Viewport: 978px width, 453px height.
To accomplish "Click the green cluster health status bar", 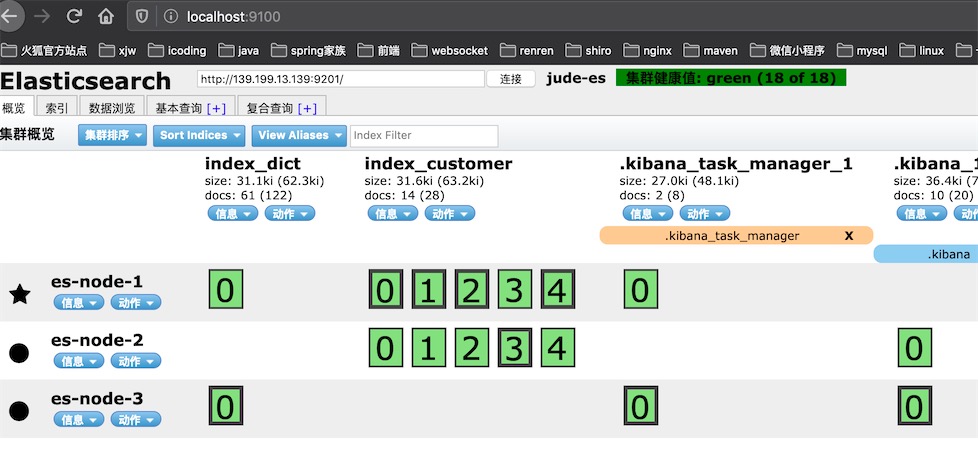I will click(x=730, y=78).
